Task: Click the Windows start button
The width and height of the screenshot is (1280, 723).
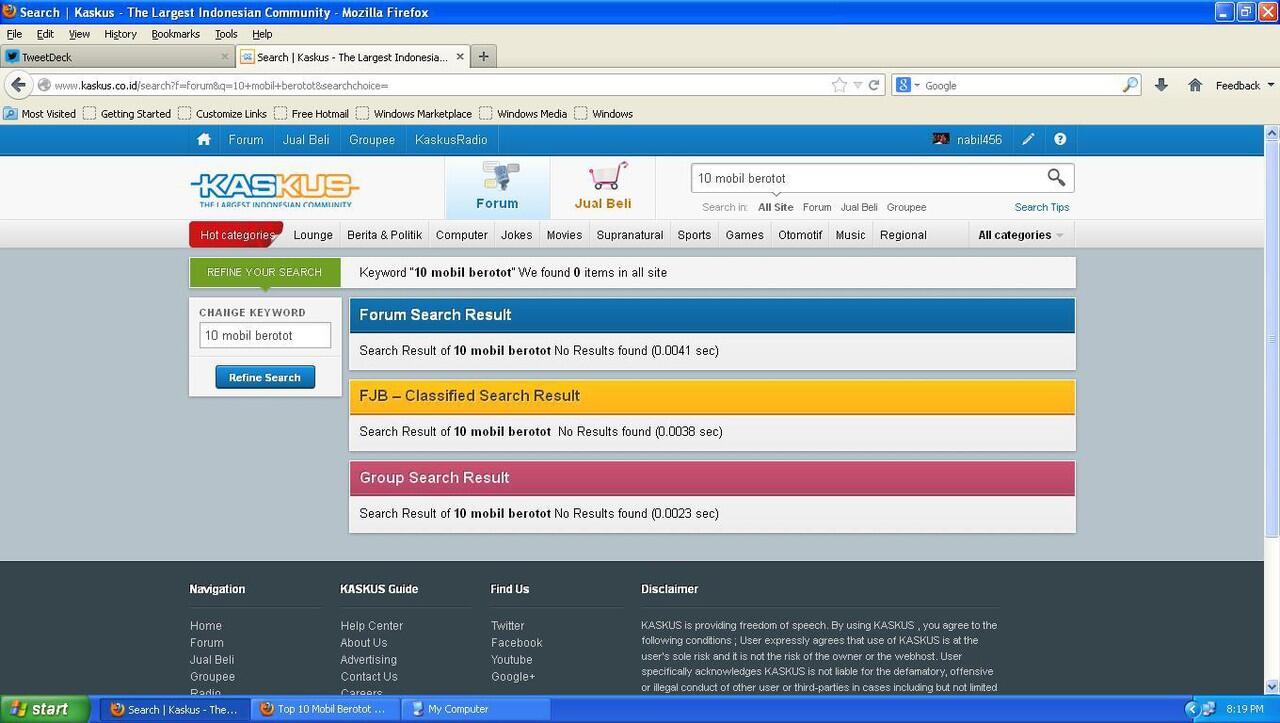Action: pos(45,709)
